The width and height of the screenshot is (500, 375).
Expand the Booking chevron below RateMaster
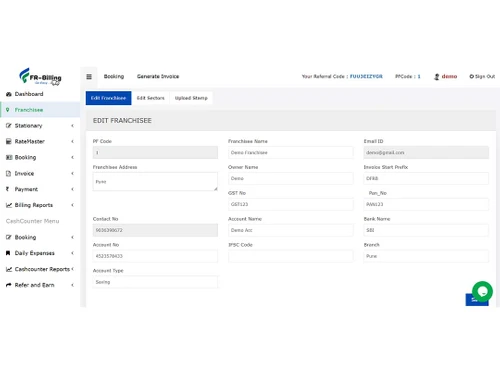pyautogui.click(x=72, y=157)
